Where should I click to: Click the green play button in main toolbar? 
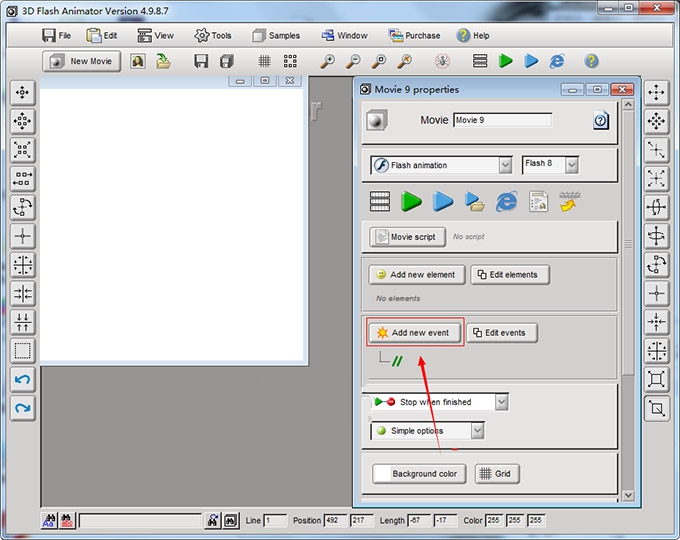[x=506, y=61]
